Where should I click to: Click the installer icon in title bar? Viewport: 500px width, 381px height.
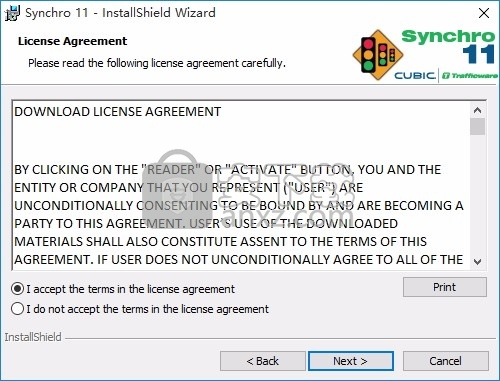point(13,13)
